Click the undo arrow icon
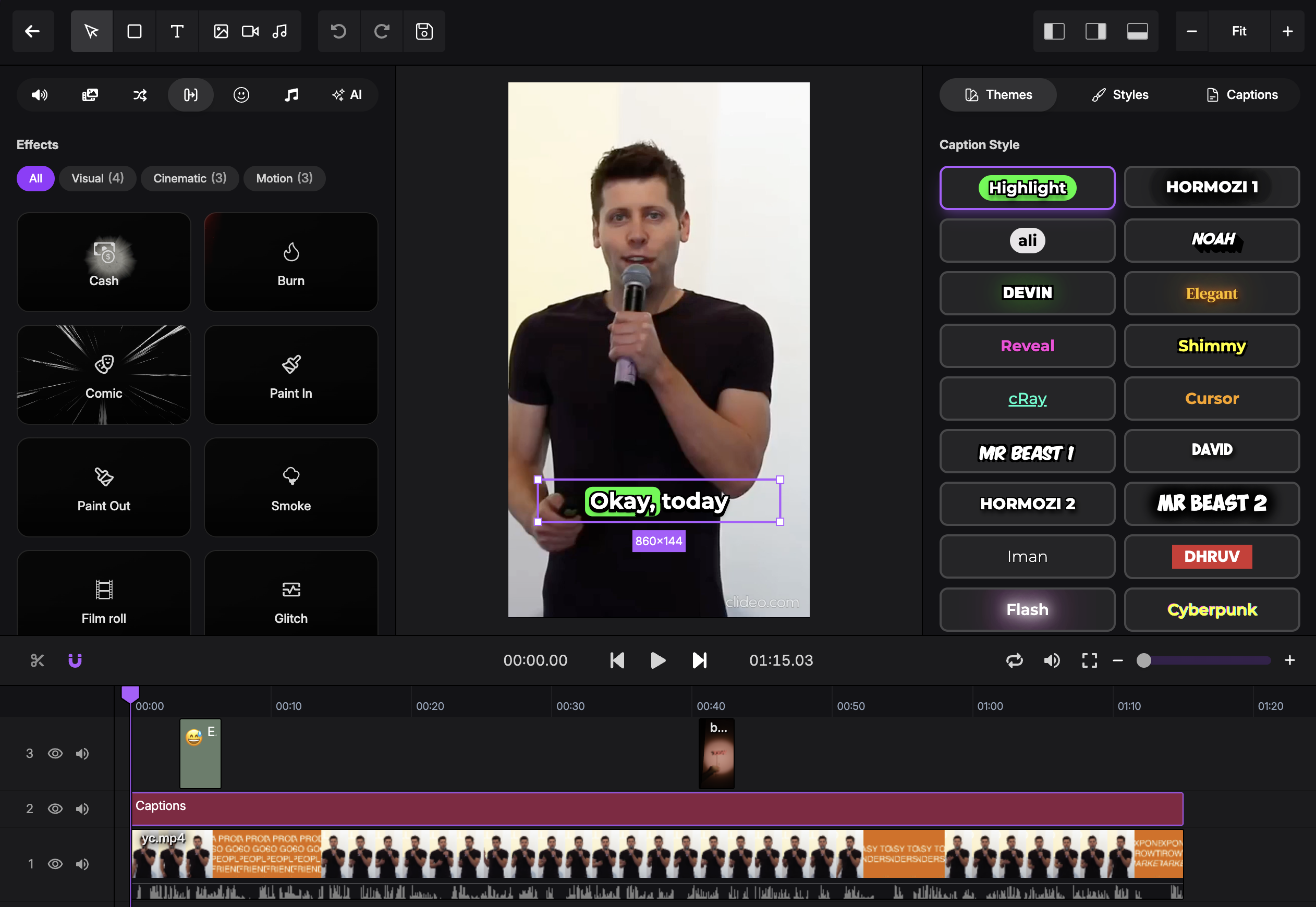Image resolution: width=1316 pixels, height=907 pixels. (339, 31)
